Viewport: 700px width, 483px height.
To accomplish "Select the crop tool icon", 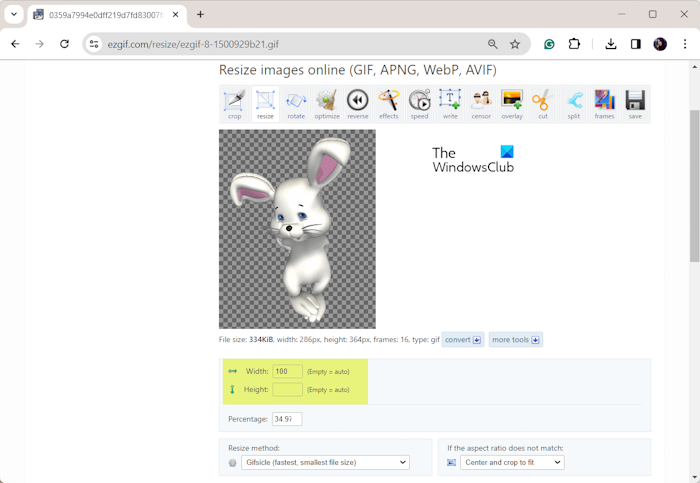I will coord(234,104).
